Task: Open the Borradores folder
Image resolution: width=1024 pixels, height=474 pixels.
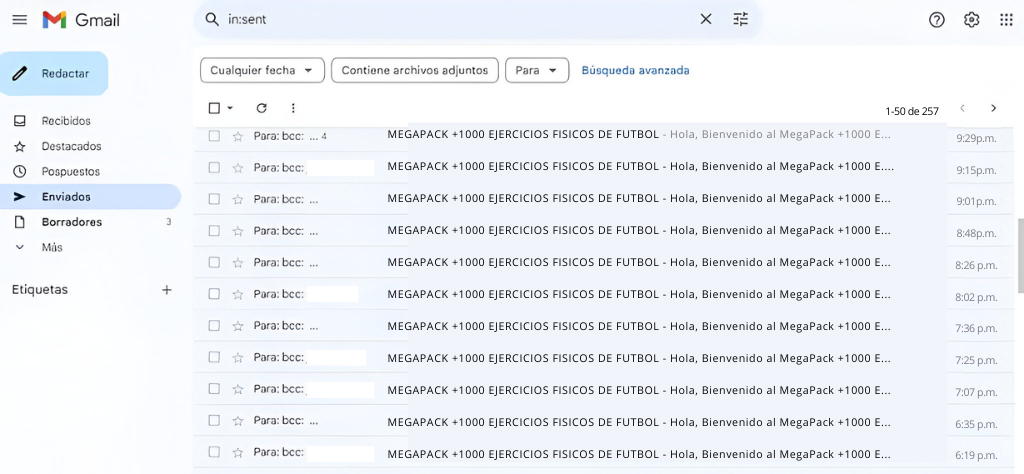Action: point(71,222)
